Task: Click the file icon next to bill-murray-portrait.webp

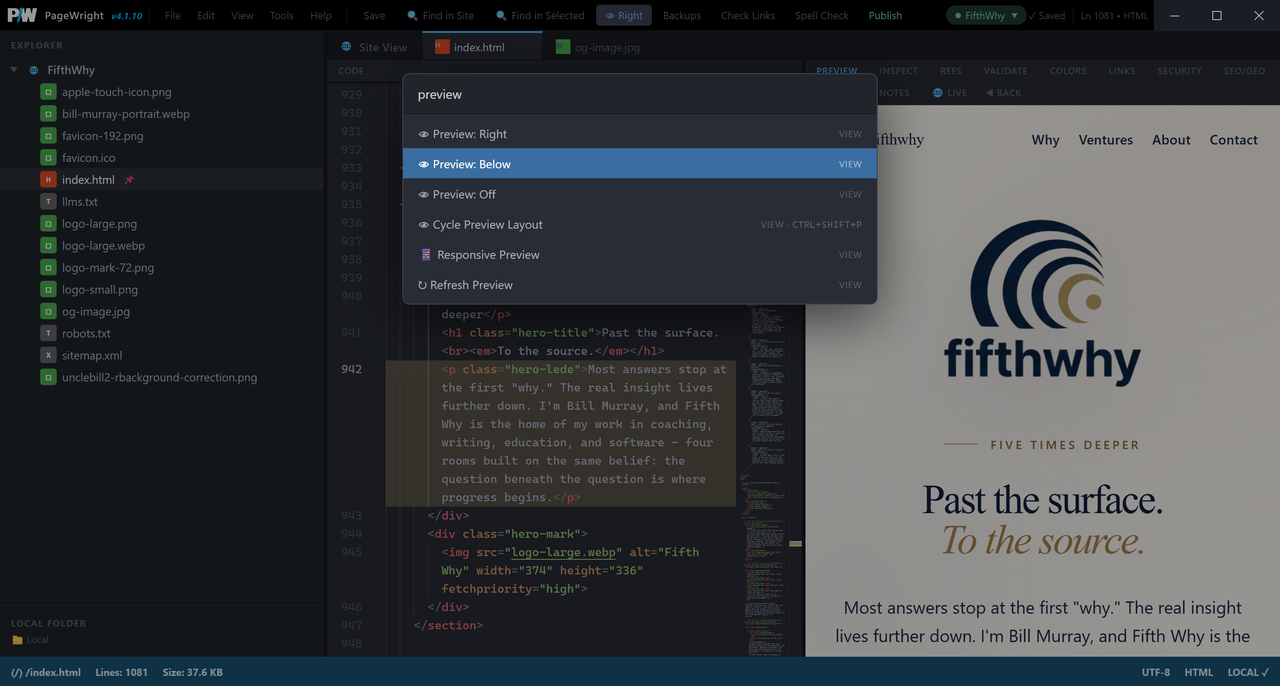Action: pyautogui.click(x=48, y=114)
